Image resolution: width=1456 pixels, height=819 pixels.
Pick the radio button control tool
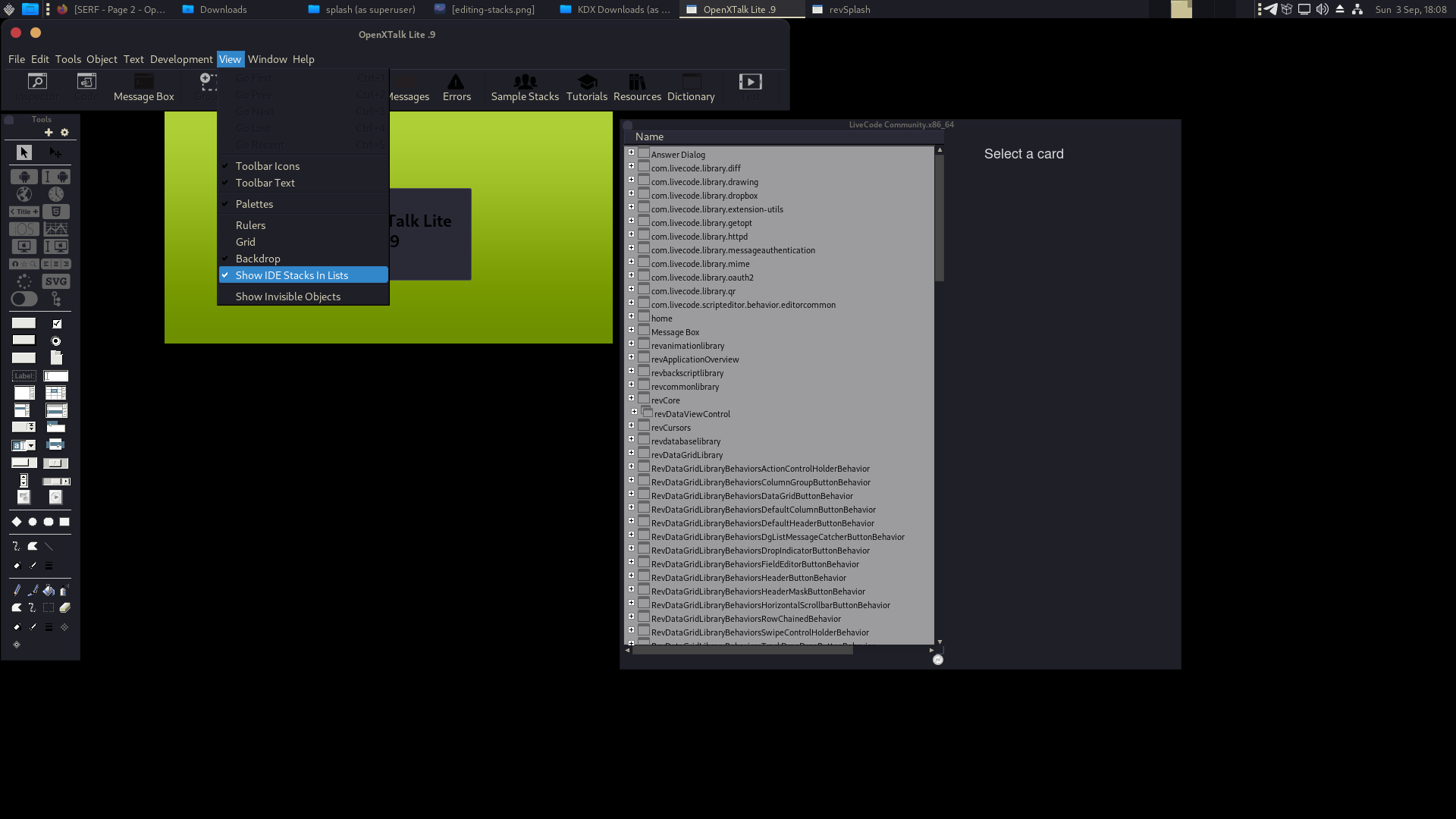(56, 341)
